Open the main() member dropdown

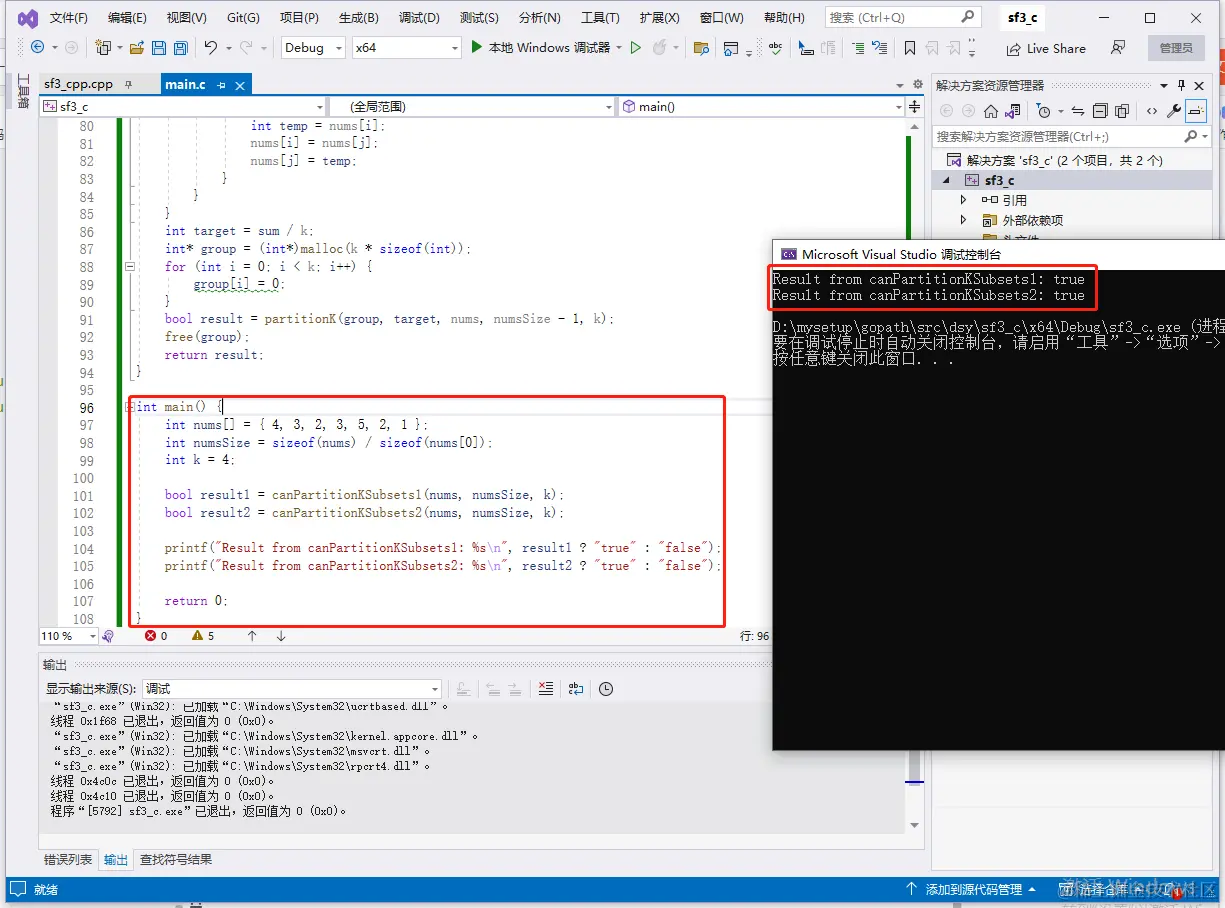coord(761,106)
